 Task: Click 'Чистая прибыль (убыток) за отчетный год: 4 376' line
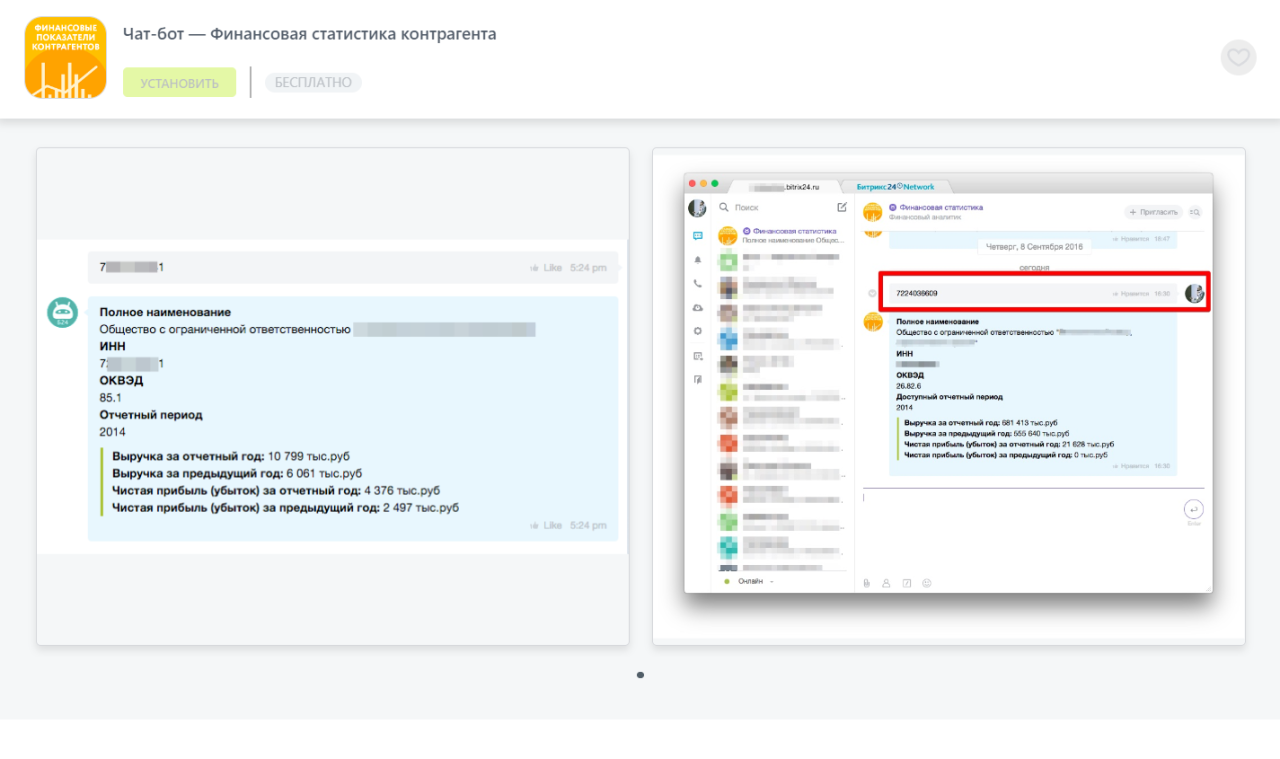point(276,491)
